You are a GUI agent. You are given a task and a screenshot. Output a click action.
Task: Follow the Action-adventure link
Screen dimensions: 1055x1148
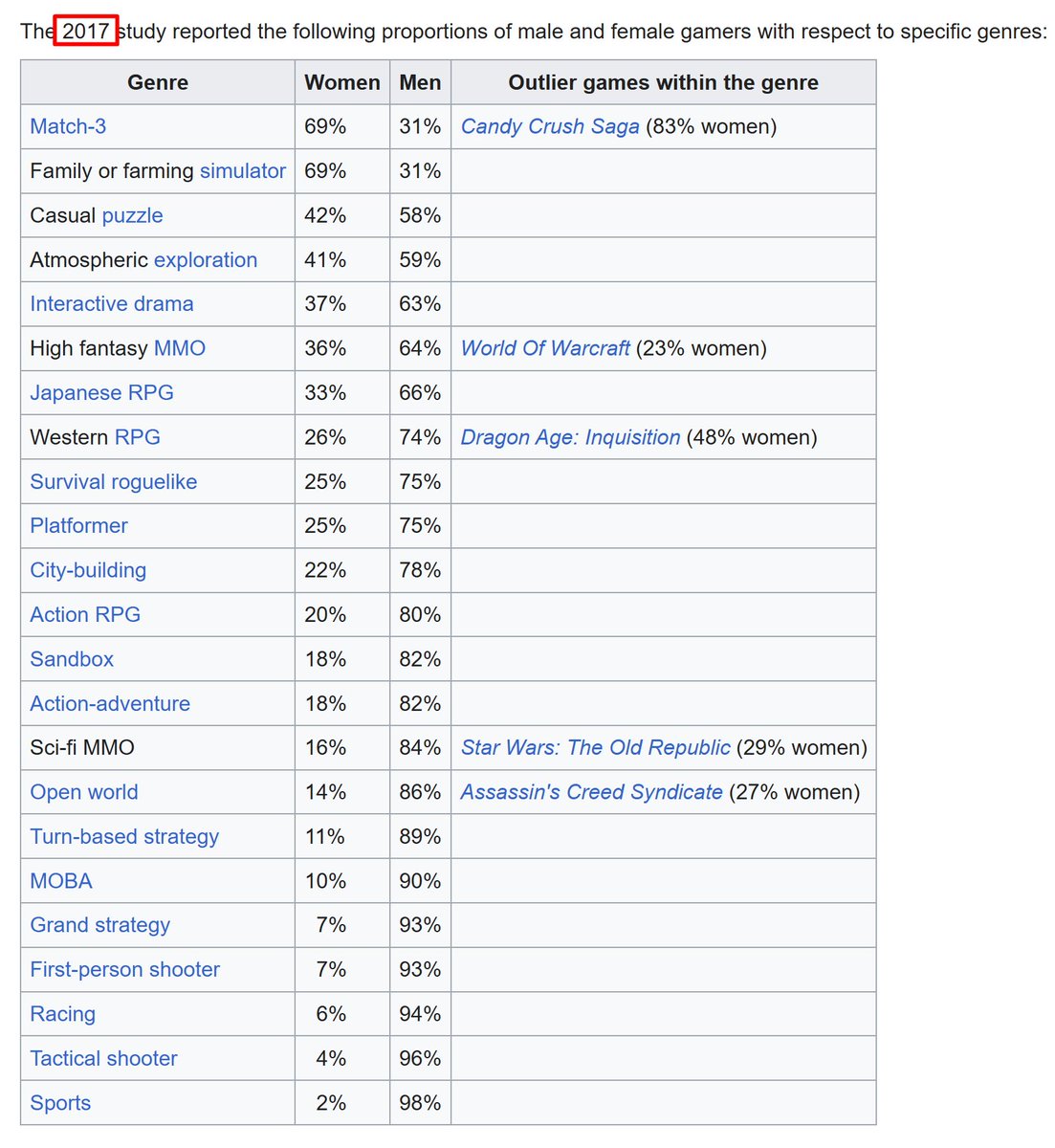click(110, 703)
